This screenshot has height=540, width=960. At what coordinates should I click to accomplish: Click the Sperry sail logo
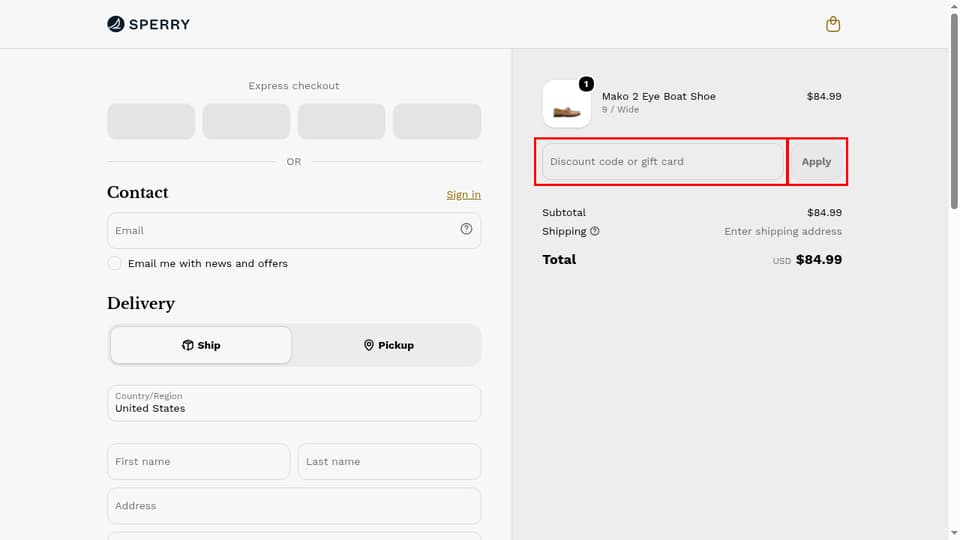148,24
